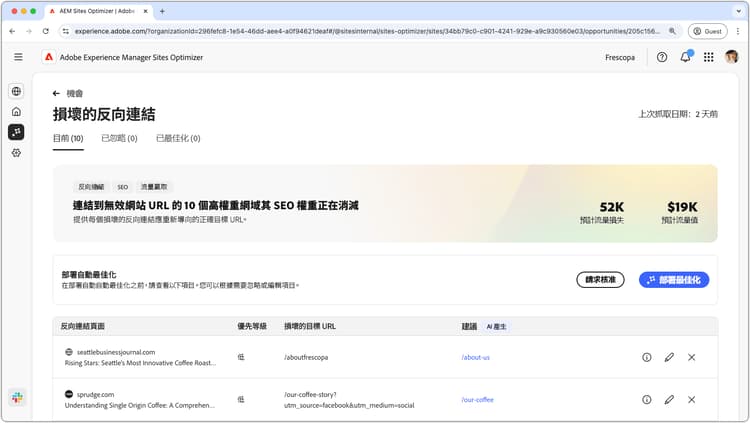This screenshot has width=750, height=423.
Task: Go to Home in the left sidebar
Action: 16,111
